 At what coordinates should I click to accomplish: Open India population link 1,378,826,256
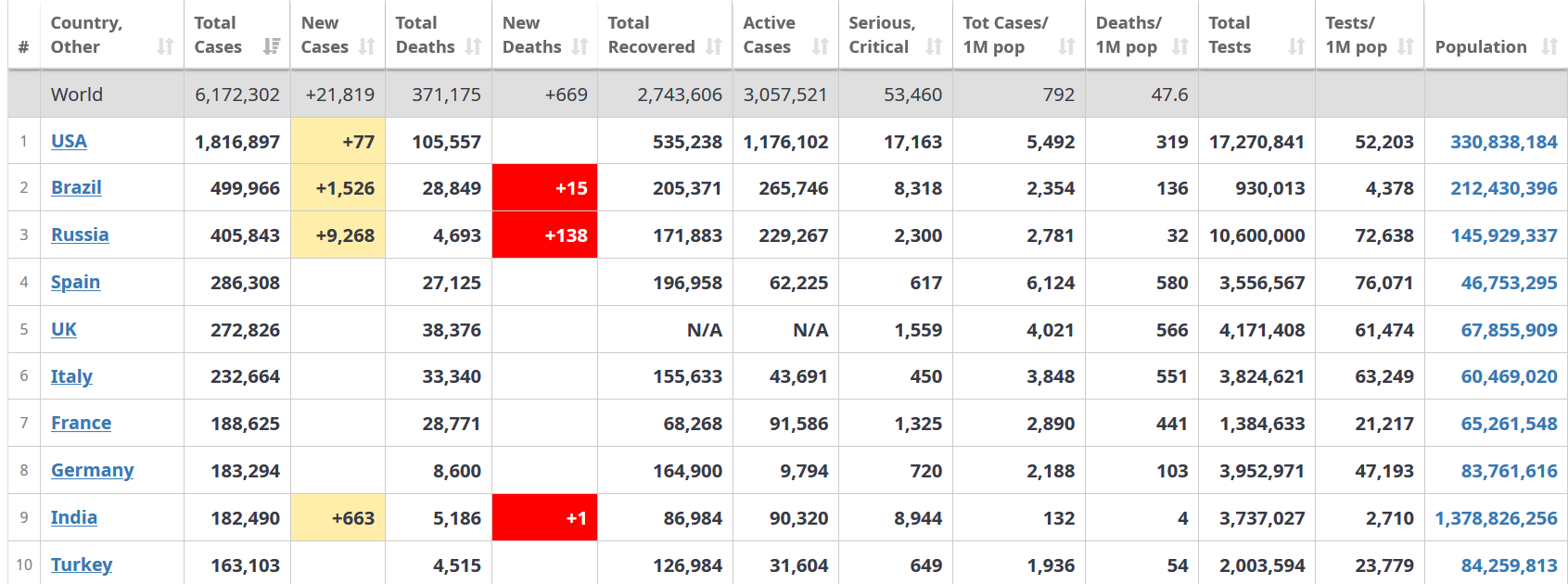pos(1497,518)
